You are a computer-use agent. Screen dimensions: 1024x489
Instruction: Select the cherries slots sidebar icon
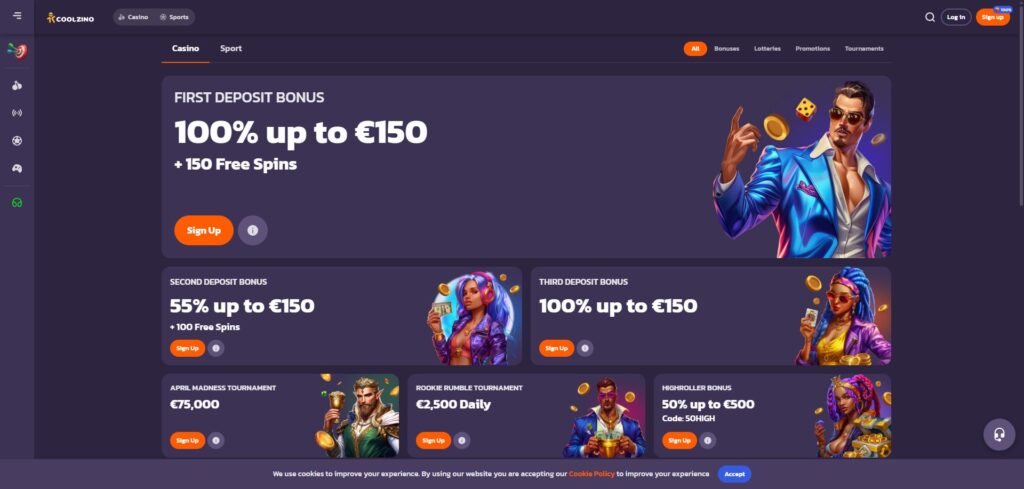click(x=17, y=86)
